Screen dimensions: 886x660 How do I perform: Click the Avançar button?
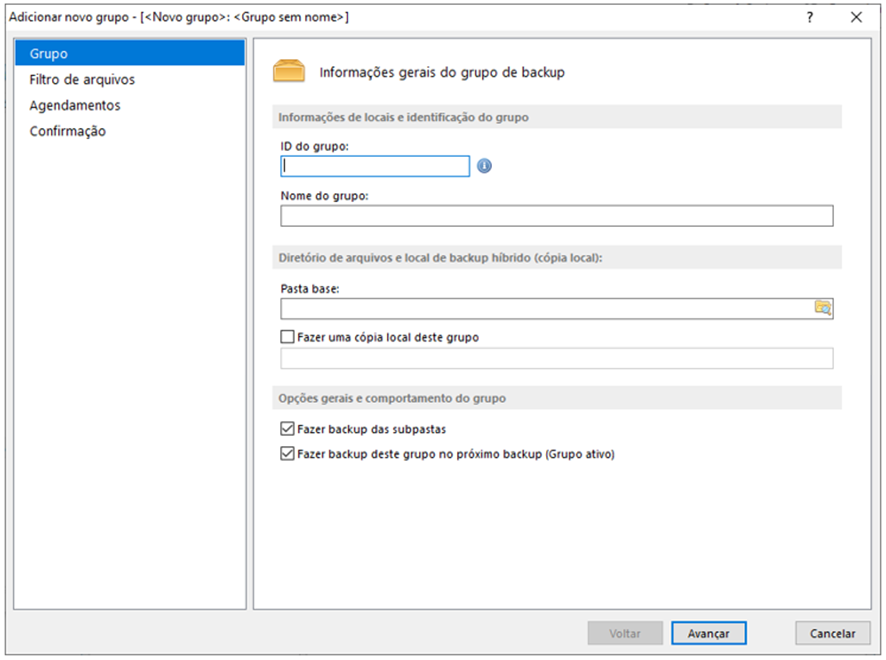tap(709, 633)
